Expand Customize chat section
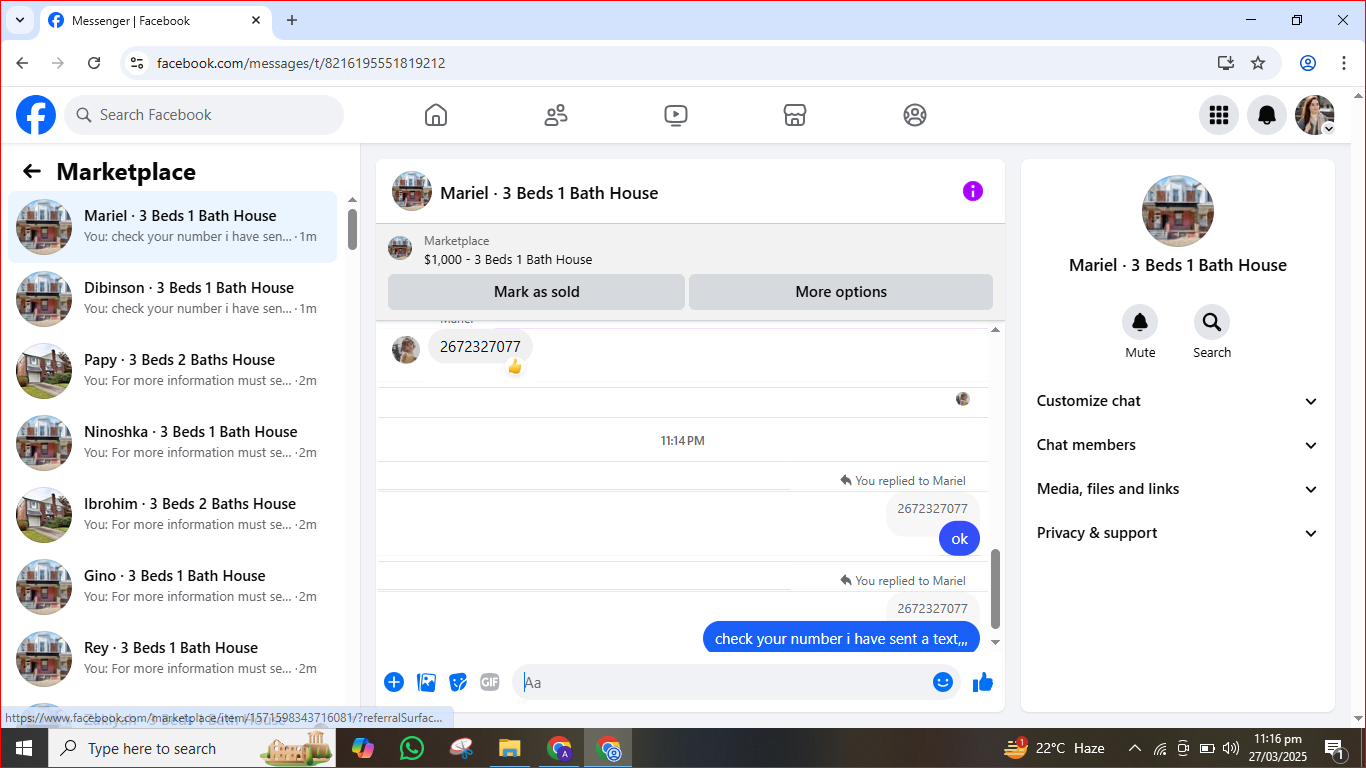Viewport: 1366px width, 768px height. [x=1178, y=401]
